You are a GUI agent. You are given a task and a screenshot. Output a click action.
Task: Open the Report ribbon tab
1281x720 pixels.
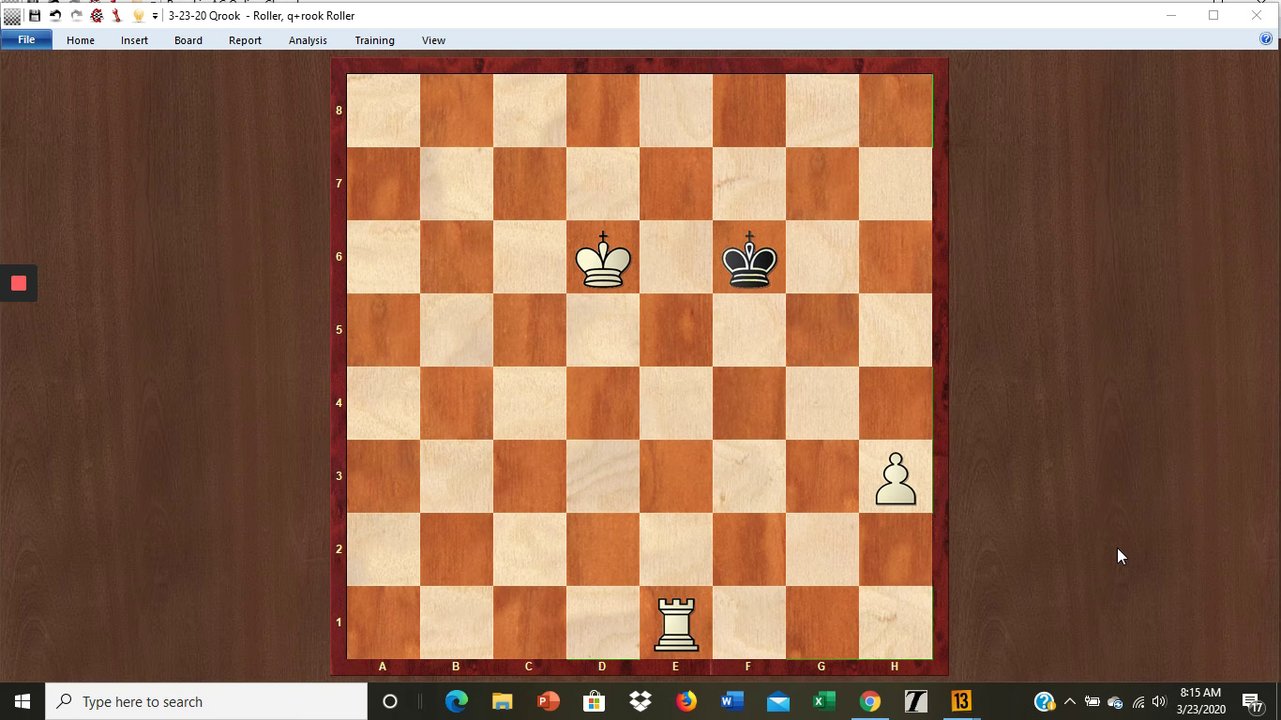tap(245, 40)
